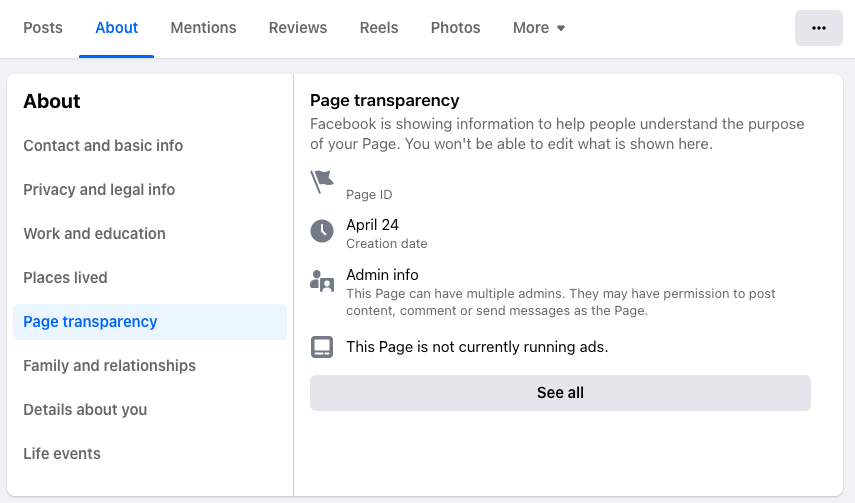Select Privacy and legal info
This screenshot has width=855, height=503.
(x=99, y=190)
